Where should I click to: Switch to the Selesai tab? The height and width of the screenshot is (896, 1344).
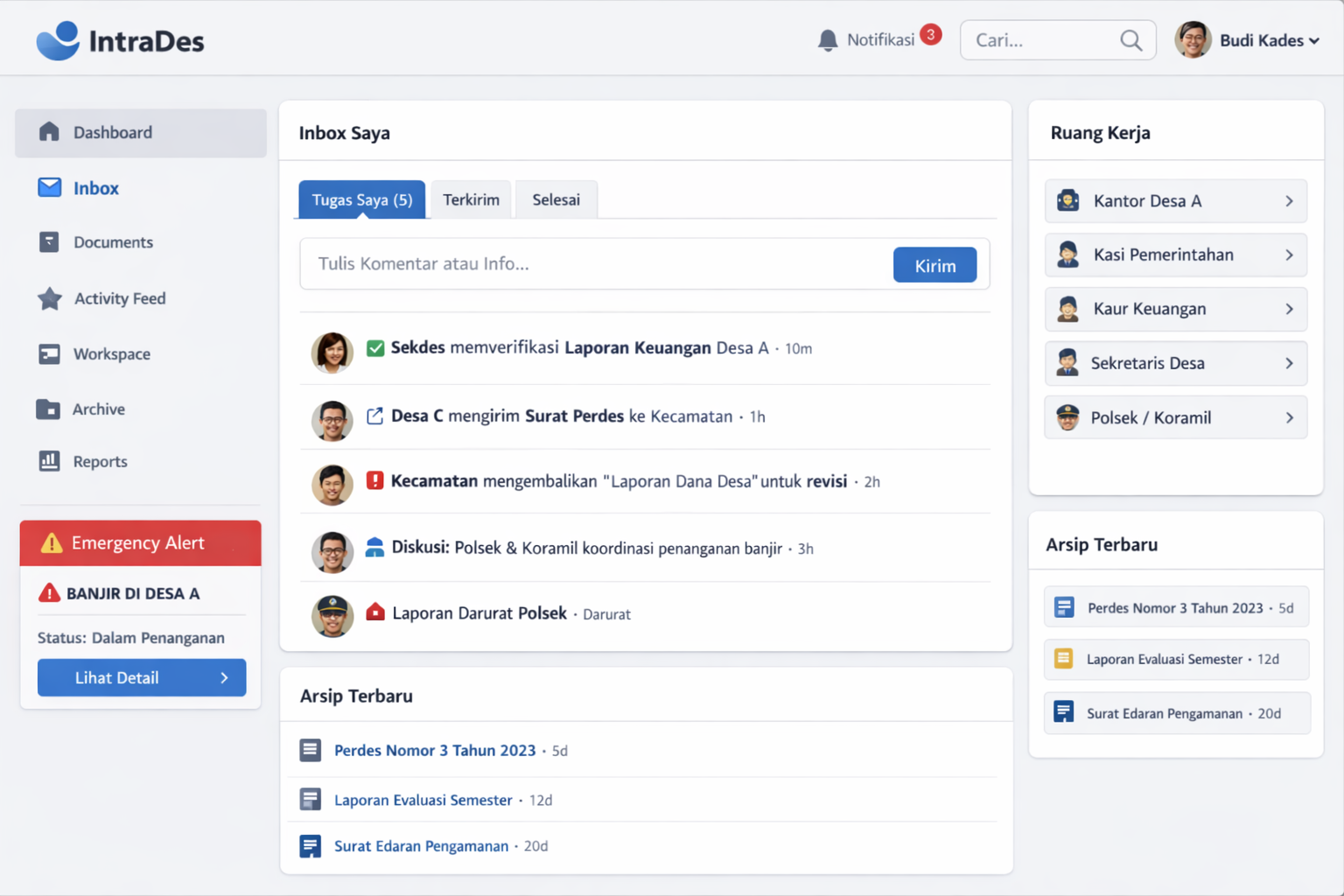click(x=556, y=199)
